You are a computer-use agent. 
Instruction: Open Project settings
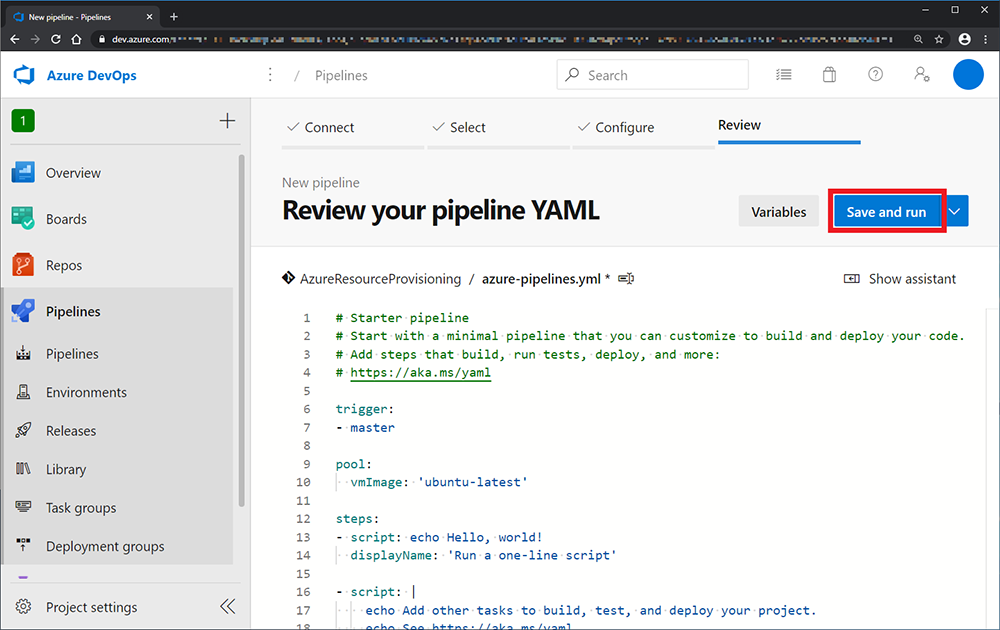[x=92, y=606]
